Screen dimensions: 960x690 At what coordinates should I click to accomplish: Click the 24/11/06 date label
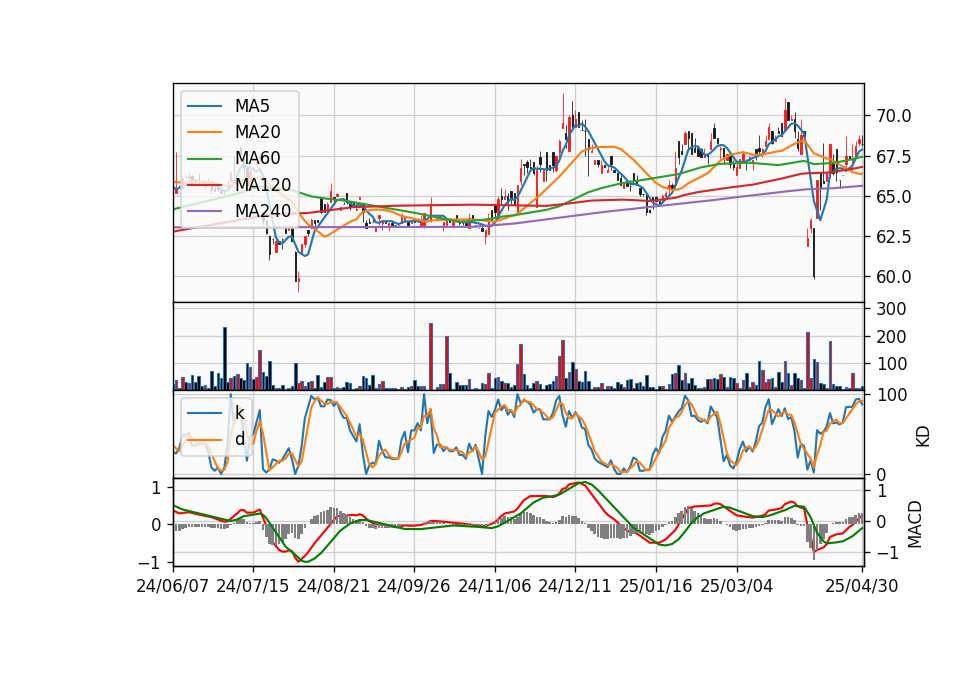pos(495,587)
